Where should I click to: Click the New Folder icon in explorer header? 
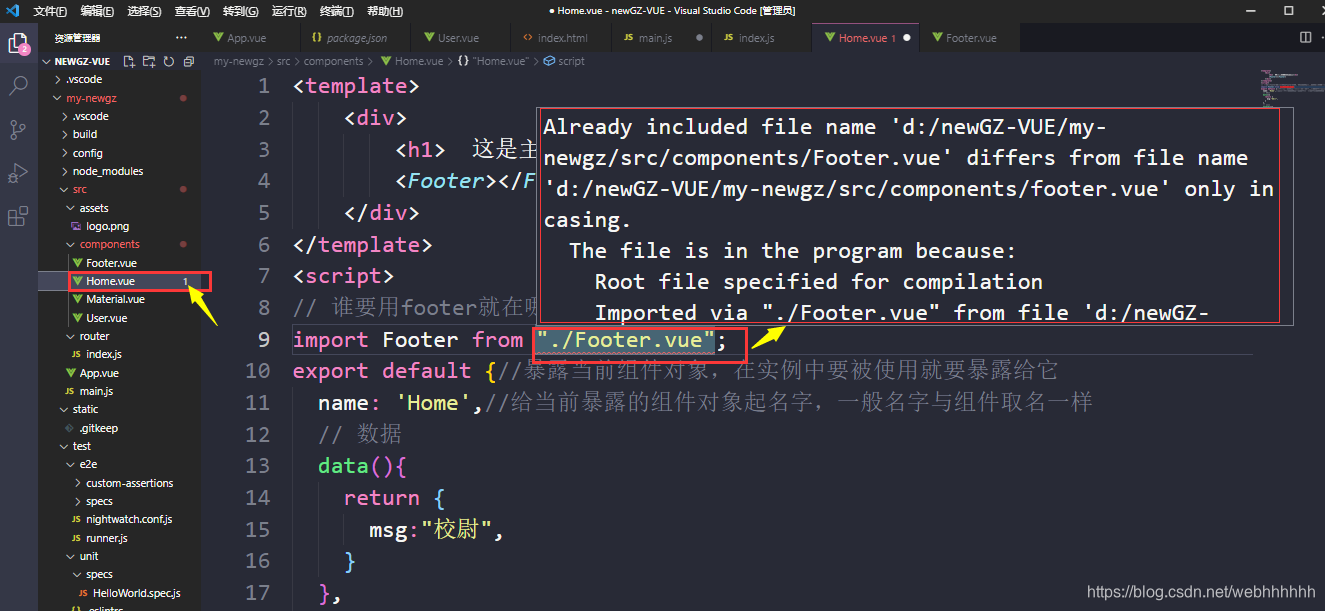149,61
